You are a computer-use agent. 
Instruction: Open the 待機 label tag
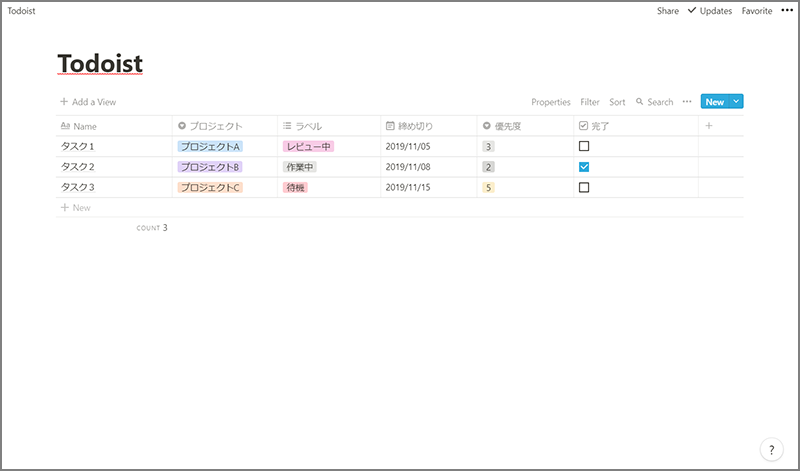tap(295, 187)
